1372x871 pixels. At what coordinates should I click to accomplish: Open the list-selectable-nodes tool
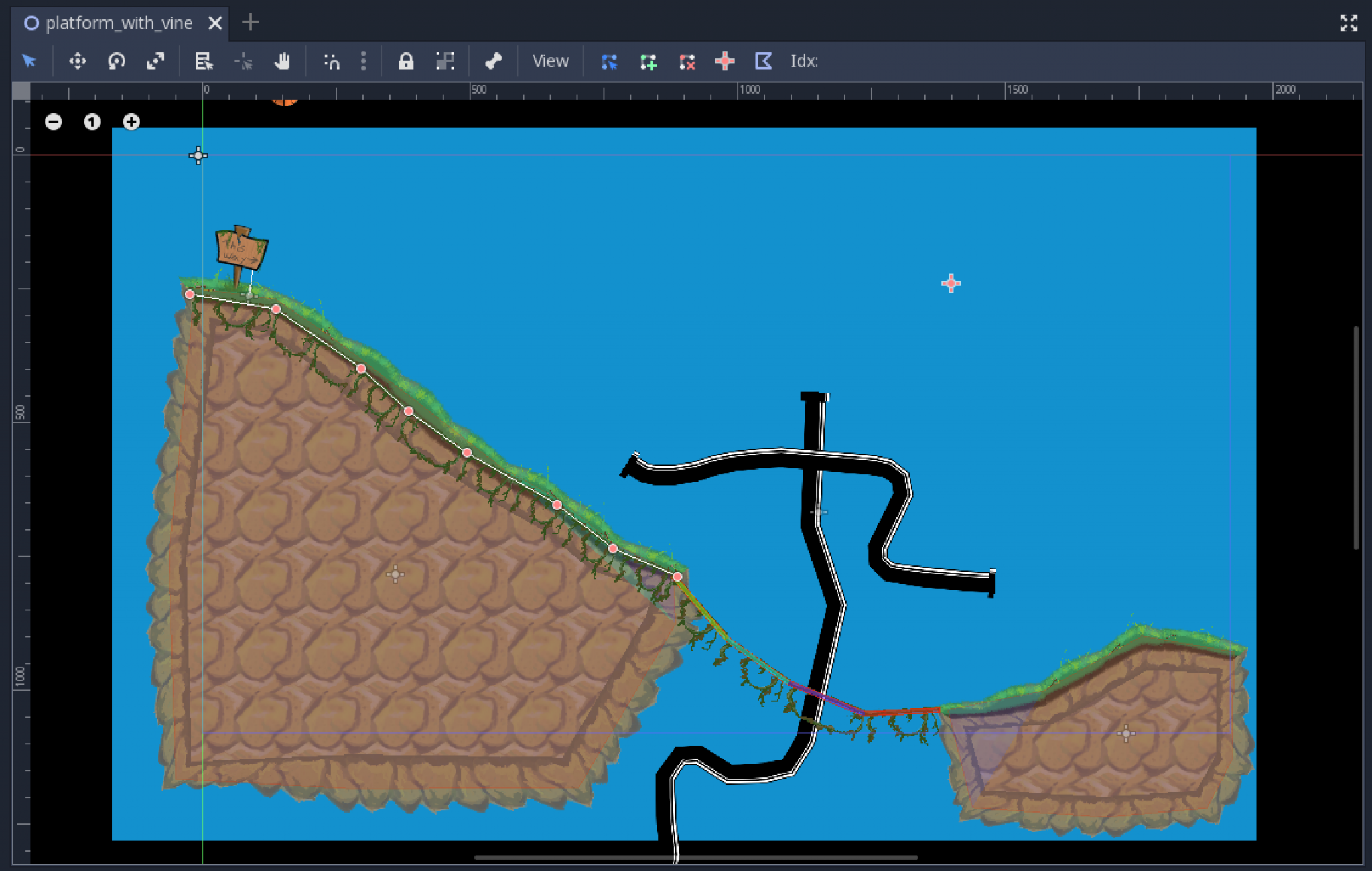[204, 61]
